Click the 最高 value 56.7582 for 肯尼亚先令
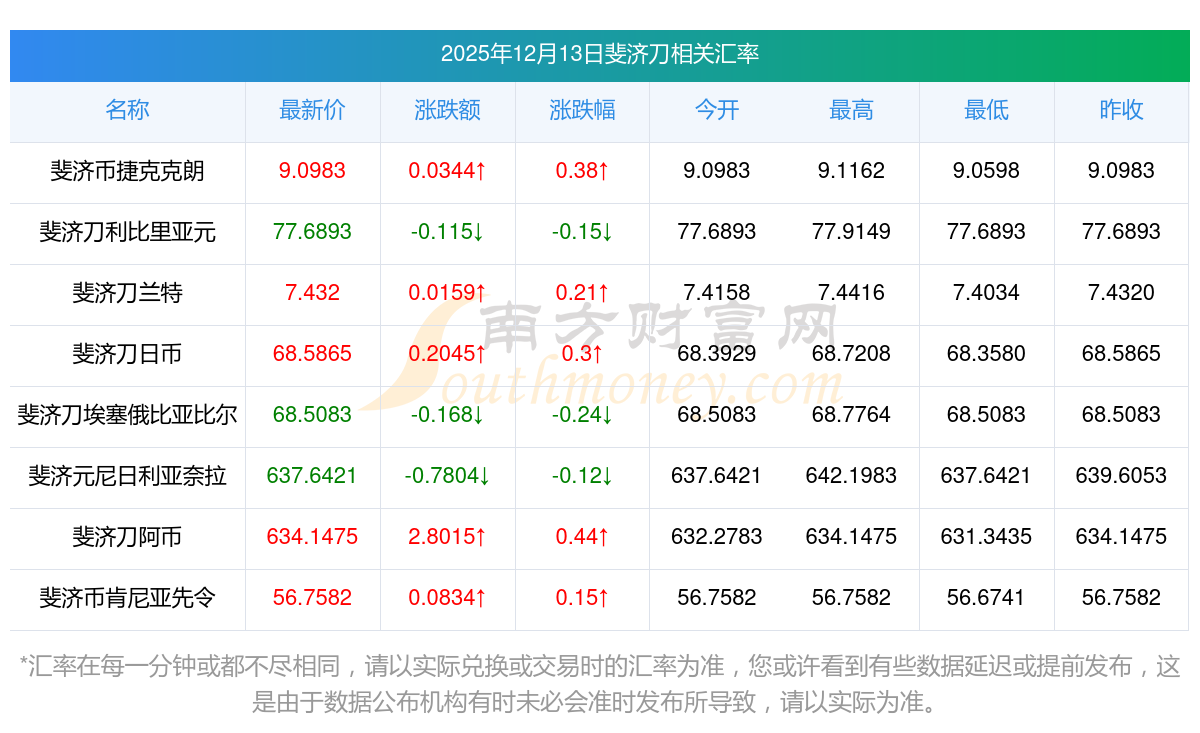 point(851,598)
